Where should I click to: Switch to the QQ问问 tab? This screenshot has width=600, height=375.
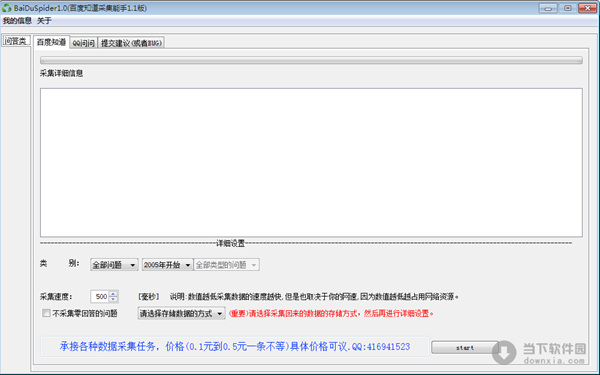tap(84, 43)
